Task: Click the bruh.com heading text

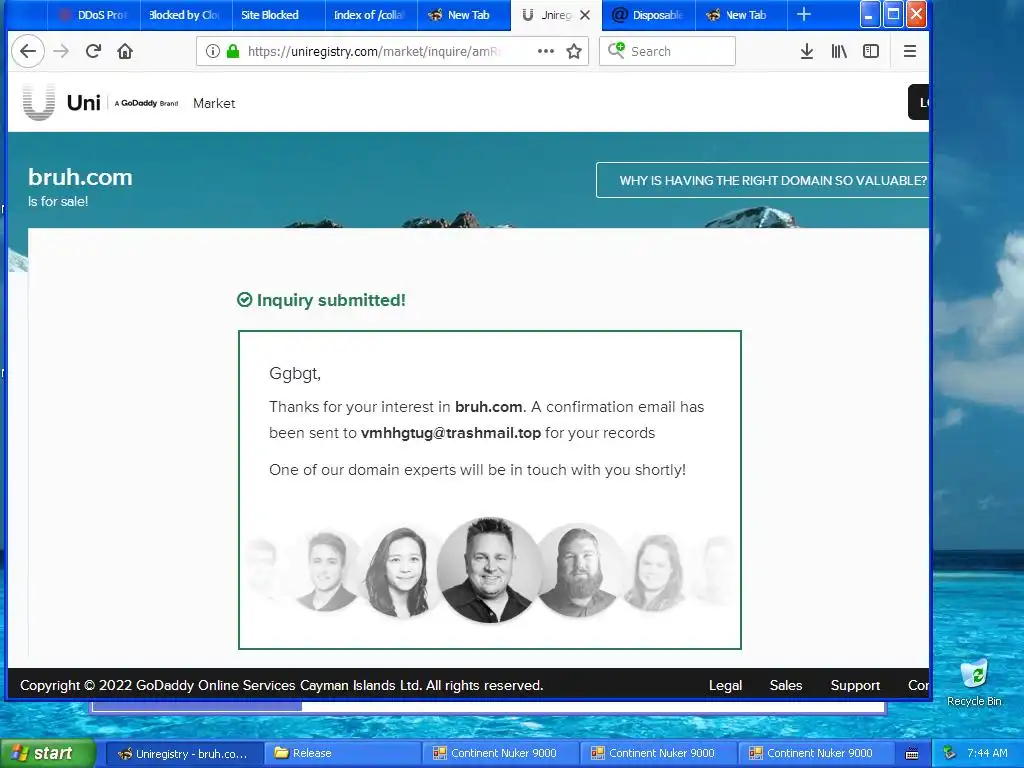Action: coord(80,177)
